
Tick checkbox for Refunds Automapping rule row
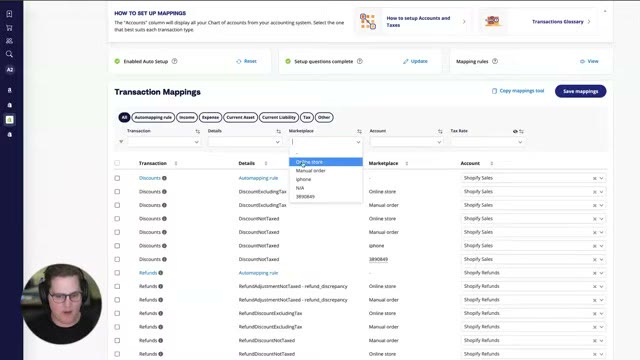tap(117, 273)
